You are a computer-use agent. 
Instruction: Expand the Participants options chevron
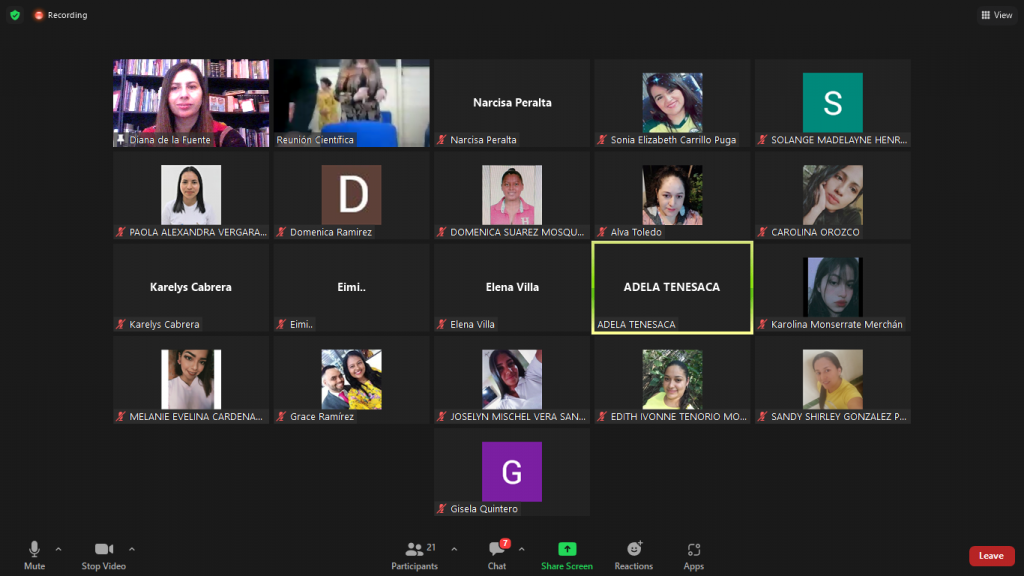454,549
